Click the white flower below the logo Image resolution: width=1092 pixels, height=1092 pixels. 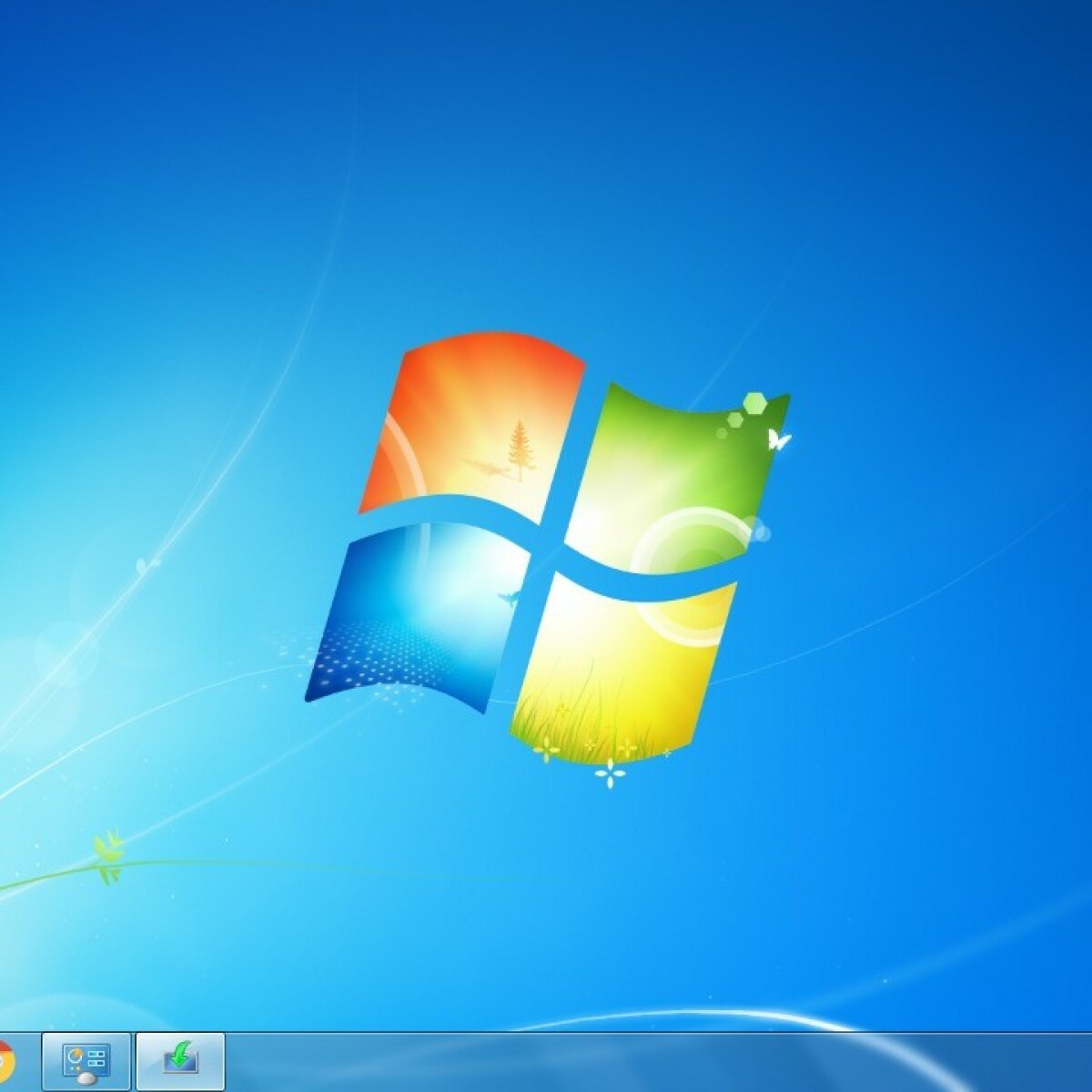610,773
